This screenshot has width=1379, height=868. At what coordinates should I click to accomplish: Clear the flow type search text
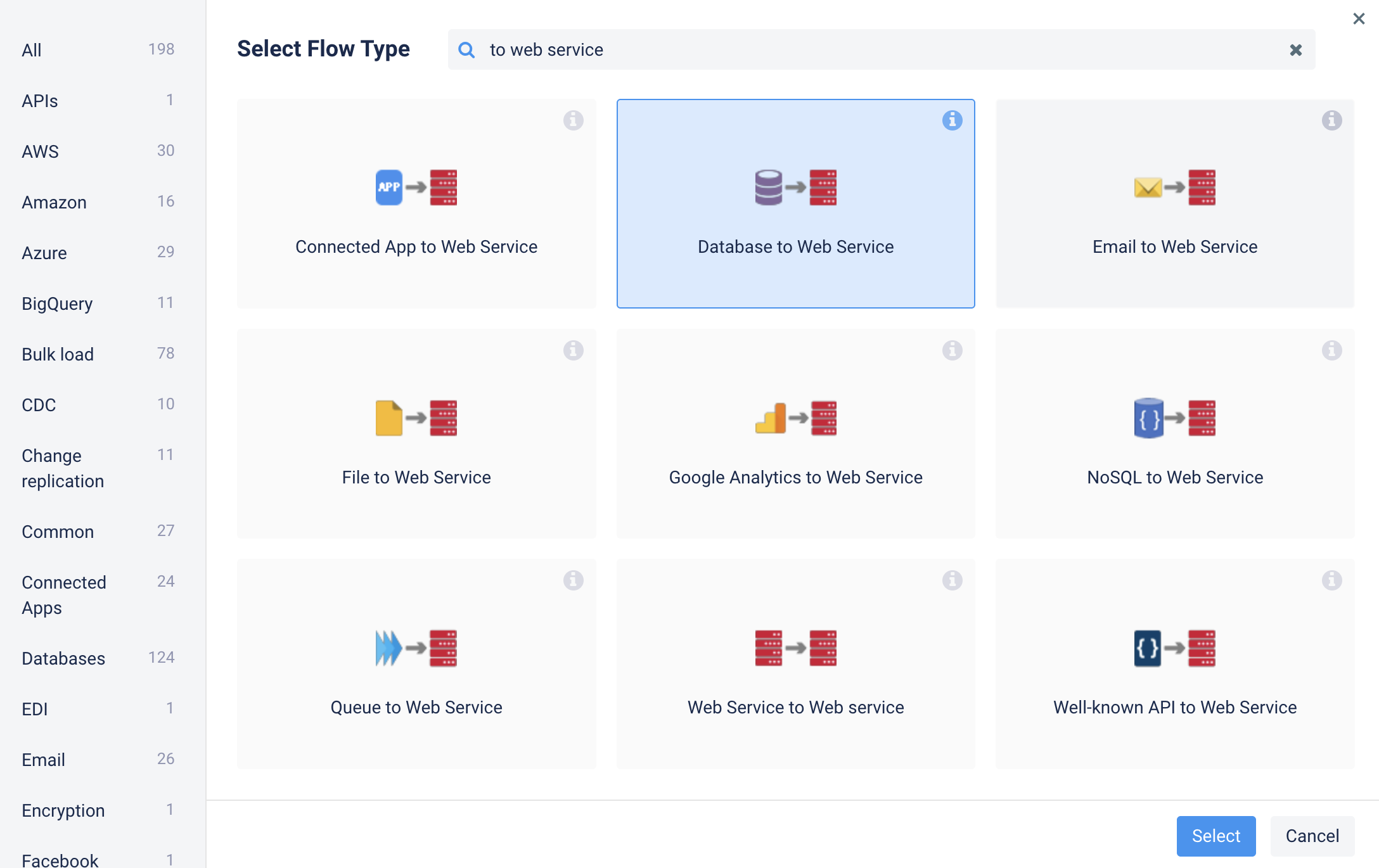(1295, 50)
